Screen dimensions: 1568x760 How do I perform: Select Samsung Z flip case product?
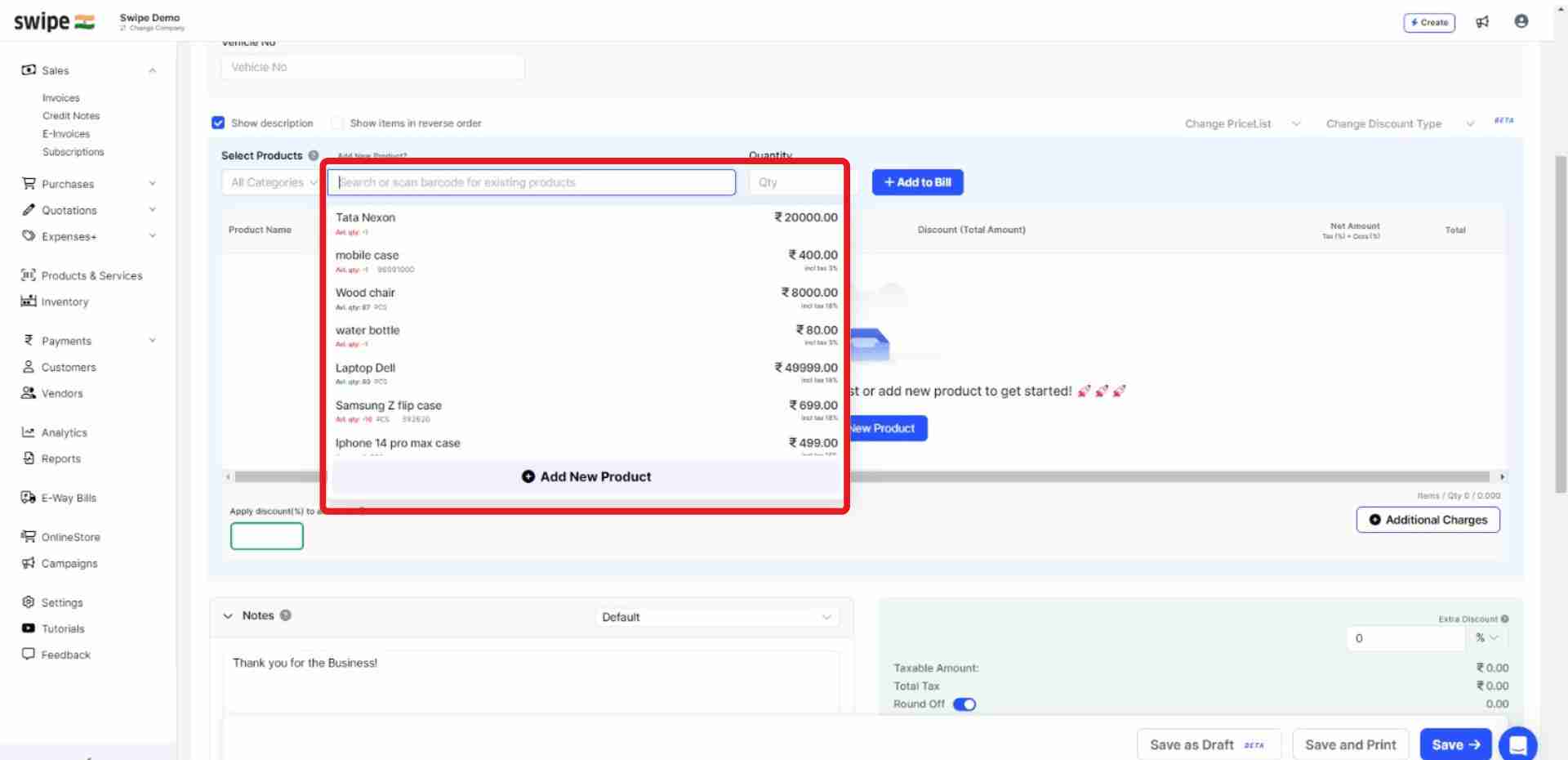coord(586,411)
